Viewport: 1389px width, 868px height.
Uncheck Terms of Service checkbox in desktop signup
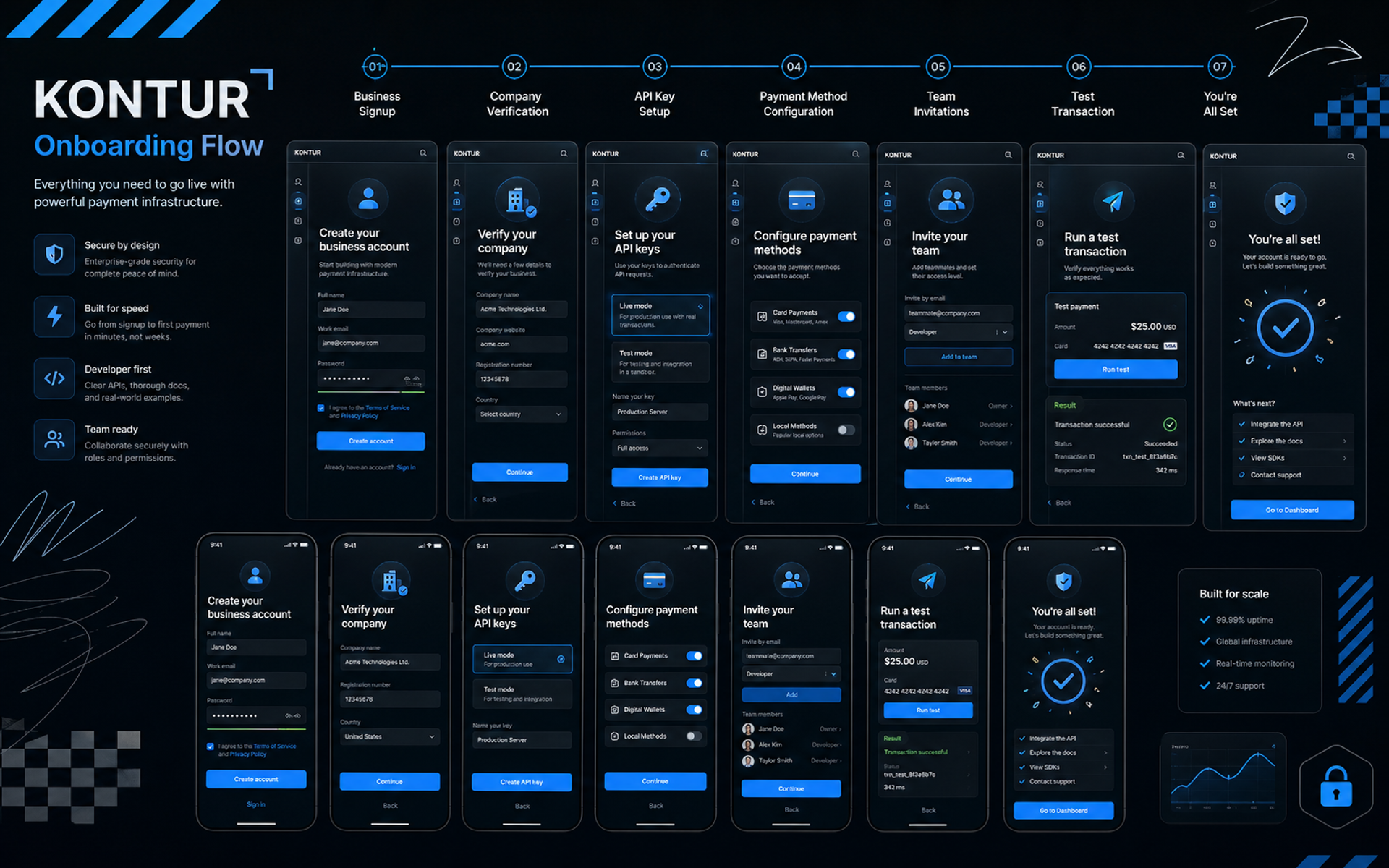pos(320,408)
